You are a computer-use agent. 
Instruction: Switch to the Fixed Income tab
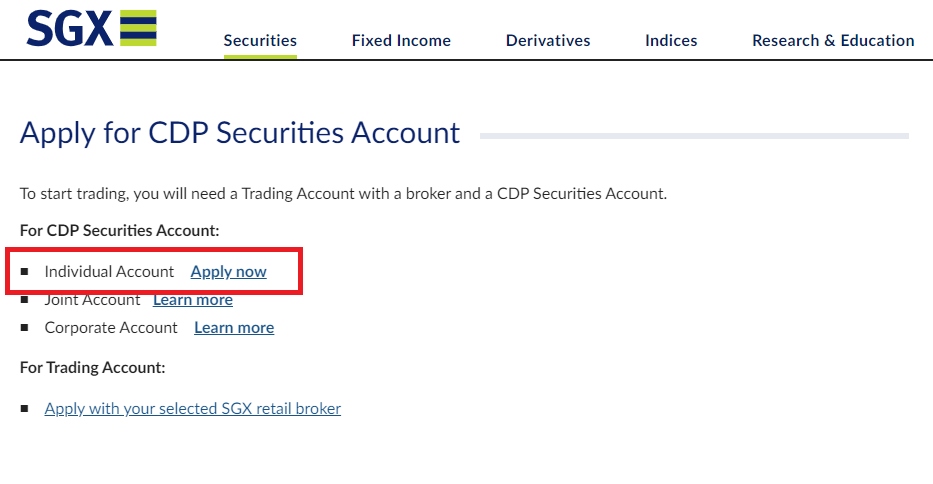[x=401, y=41]
